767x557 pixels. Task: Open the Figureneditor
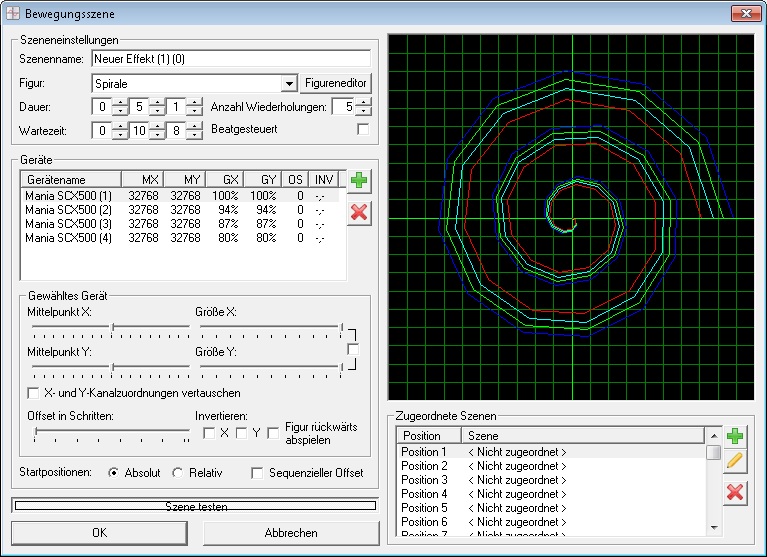337,83
